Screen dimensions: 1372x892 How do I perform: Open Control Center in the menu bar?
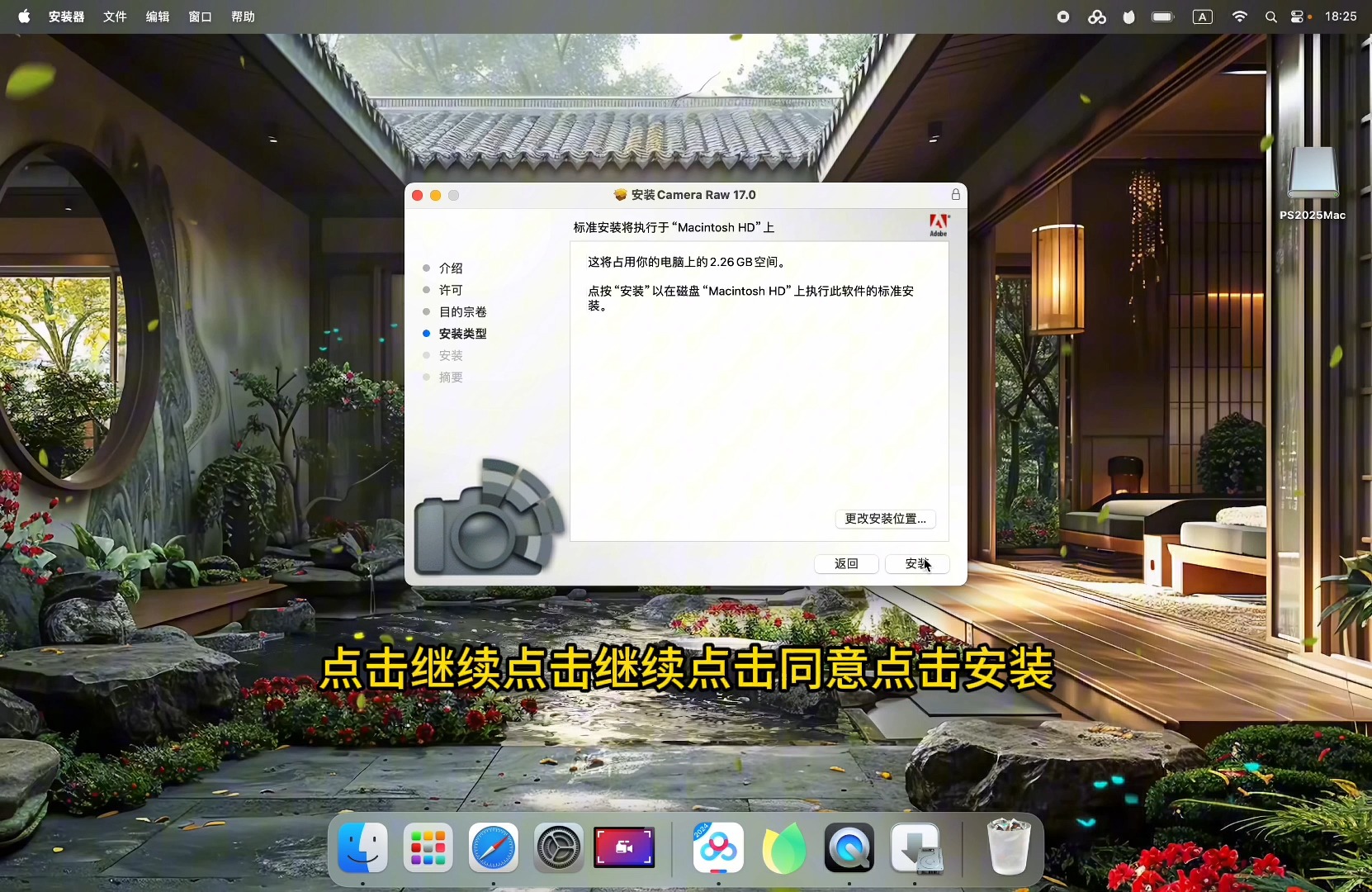pos(1297,17)
